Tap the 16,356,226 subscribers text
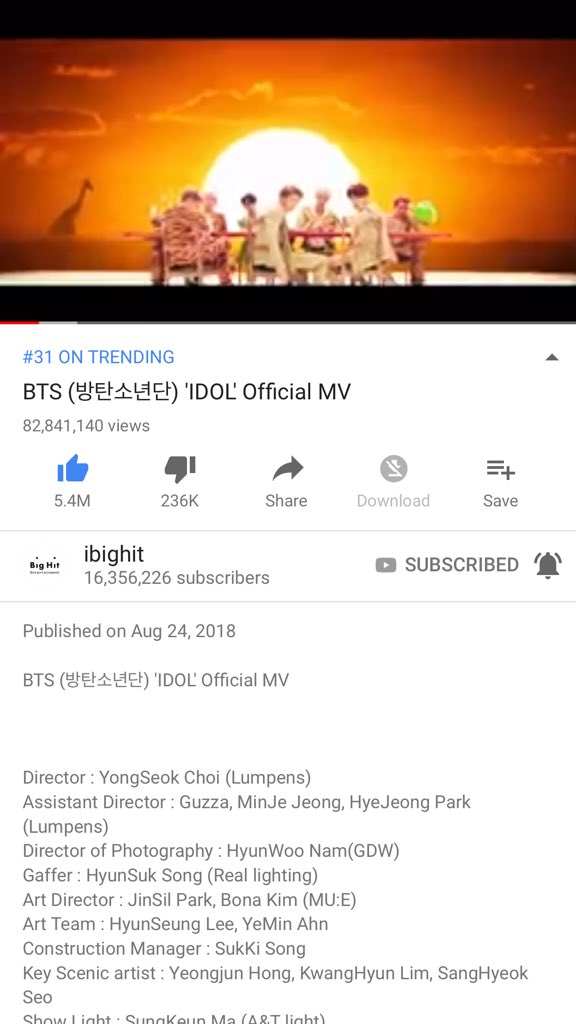Screen dimensions: 576x1024 [176, 578]
